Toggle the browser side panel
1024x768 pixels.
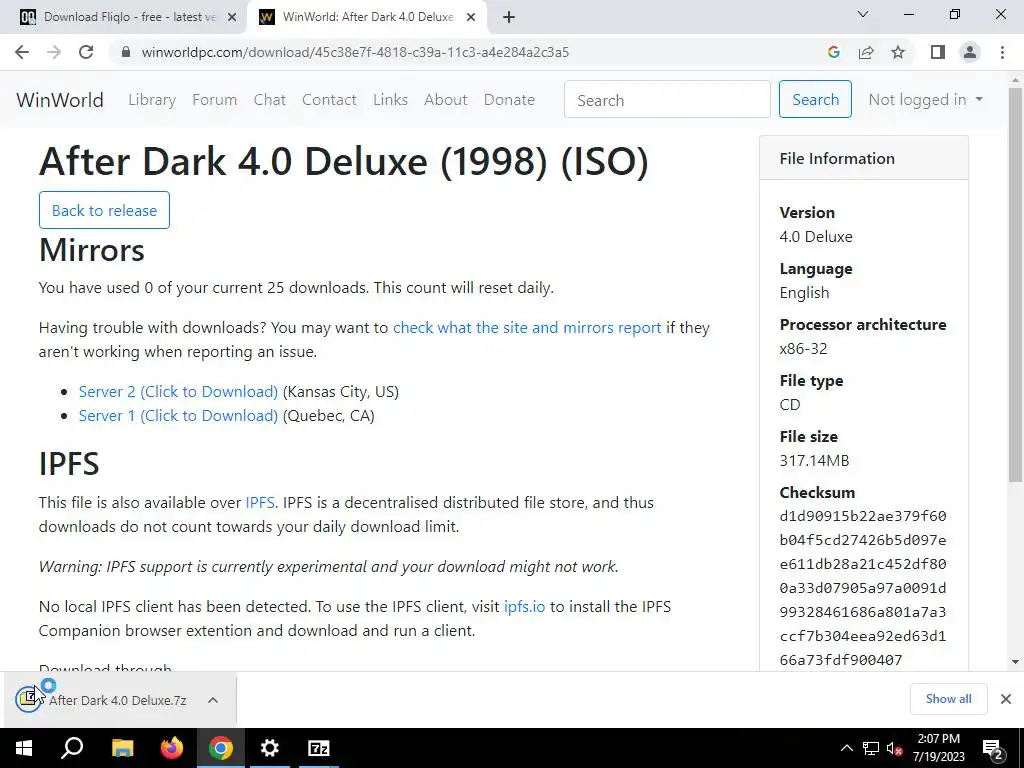tap(938, 52)
